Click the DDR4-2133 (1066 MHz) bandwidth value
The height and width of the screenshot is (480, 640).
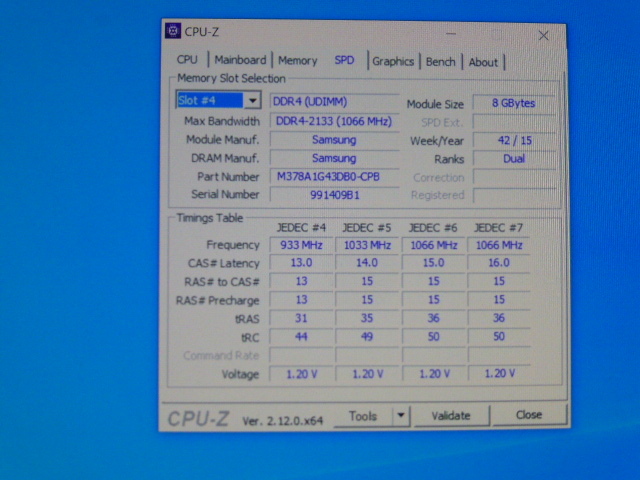pyautogui.click(x=334, y=121)
